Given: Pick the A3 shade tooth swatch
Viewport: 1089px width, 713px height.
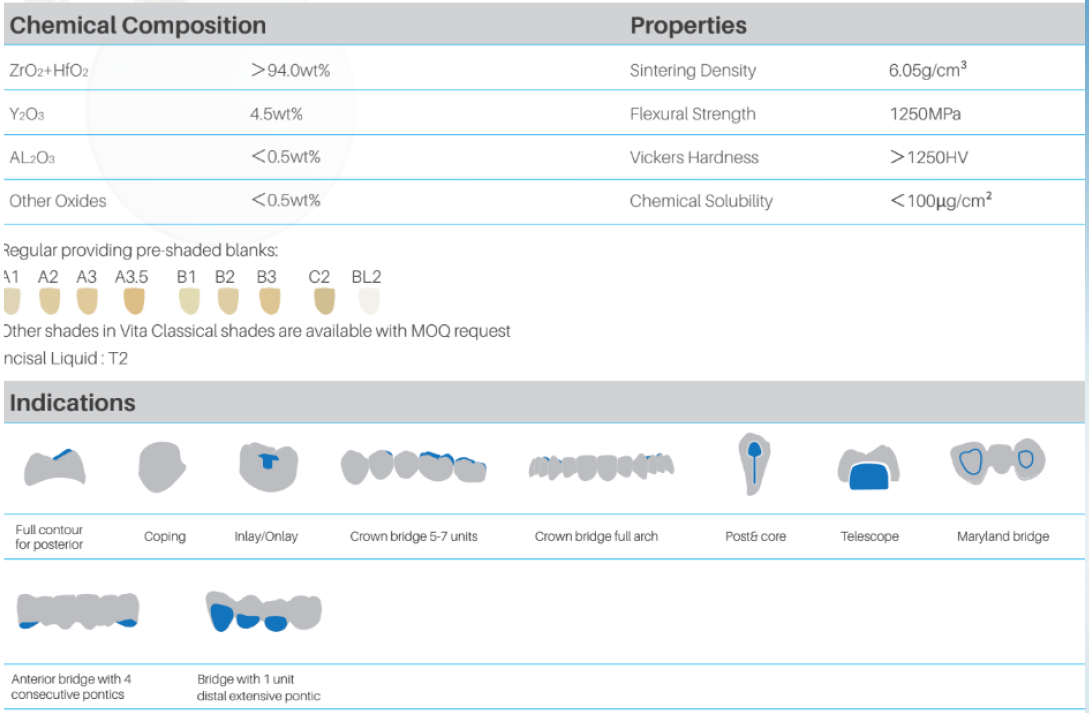Looking at the screenshot, I should pos(87,301).
